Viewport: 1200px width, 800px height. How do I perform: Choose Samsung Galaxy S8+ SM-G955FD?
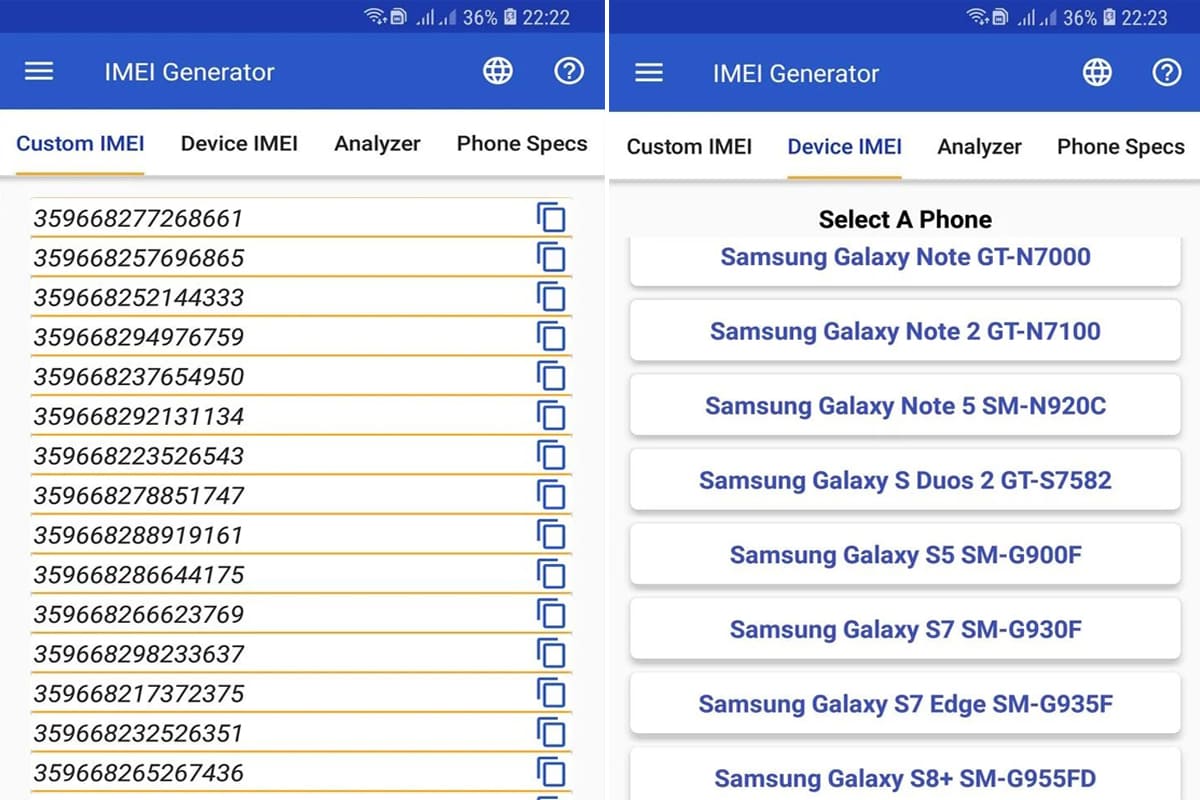(905, 774)
